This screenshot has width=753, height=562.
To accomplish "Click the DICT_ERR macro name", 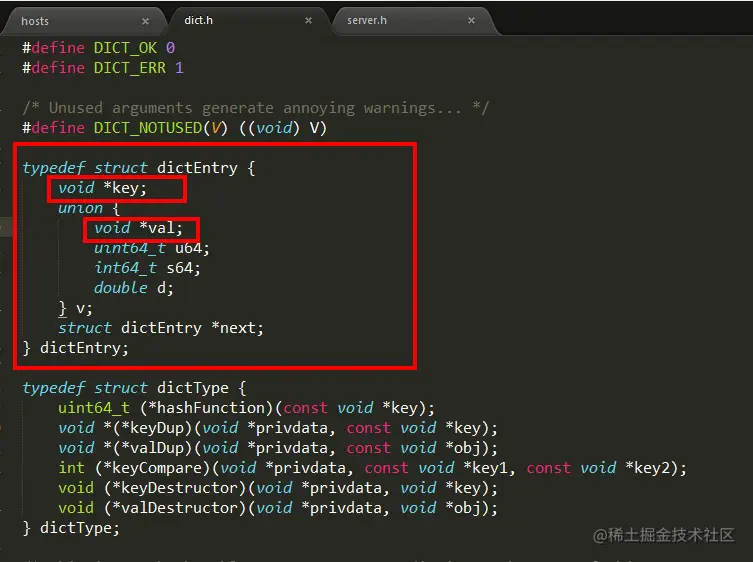I will click(x=130, y=68).
